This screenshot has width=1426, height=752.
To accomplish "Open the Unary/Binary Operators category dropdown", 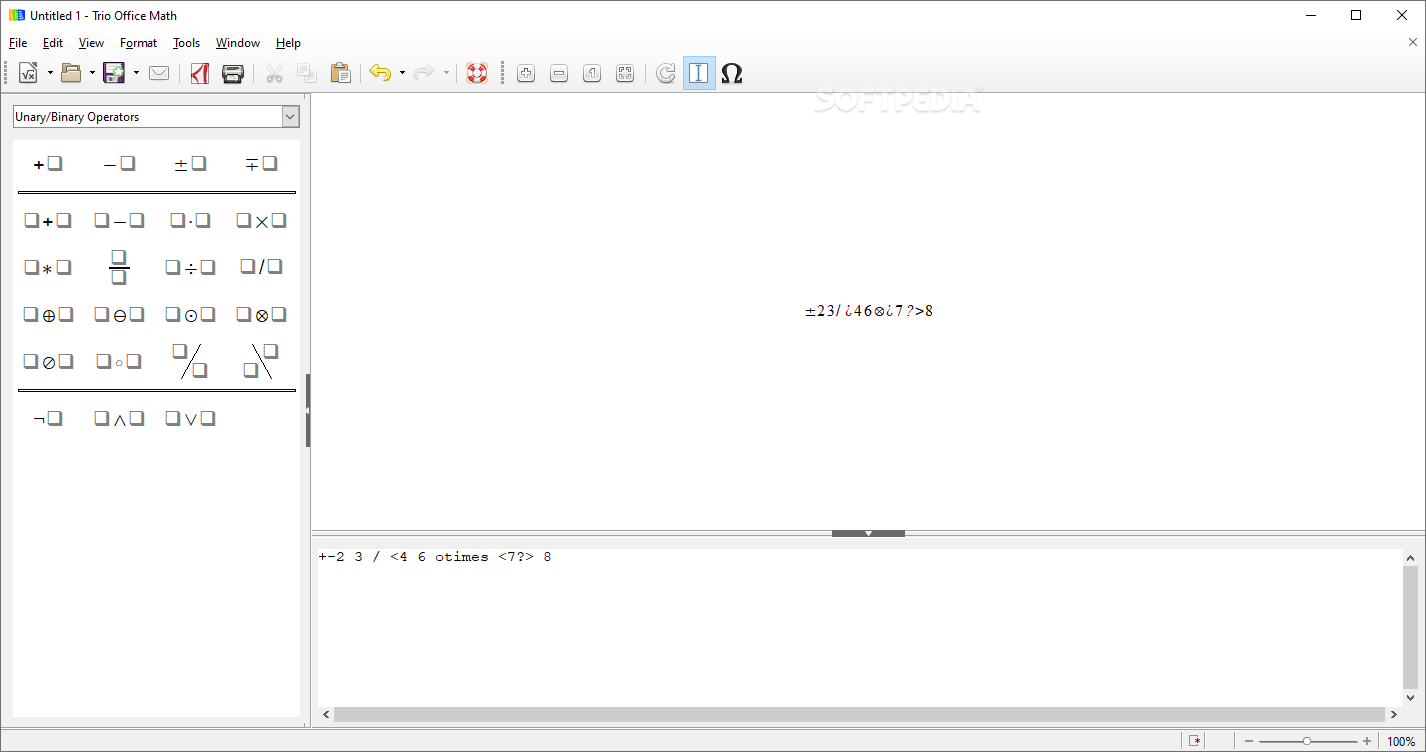I will [x=156, y=117].
